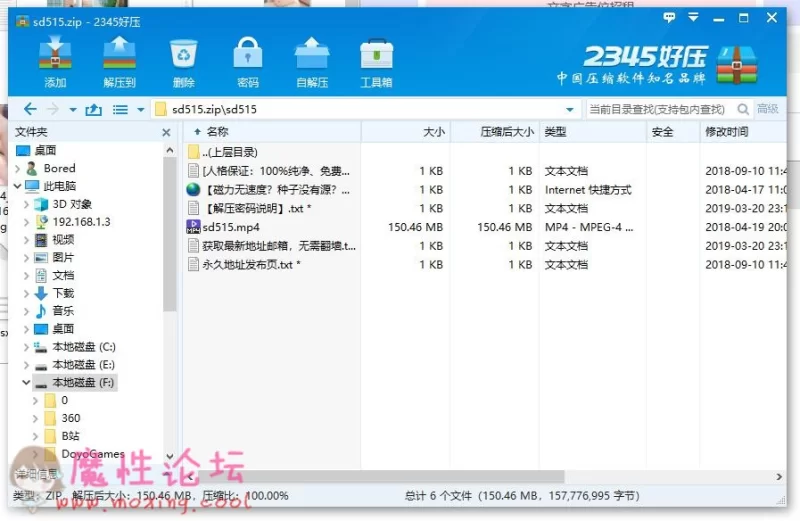
Task: Collapse the 本地磁盘 (F:) drive node
Action: pyautogui.click(x=27, y=383)
